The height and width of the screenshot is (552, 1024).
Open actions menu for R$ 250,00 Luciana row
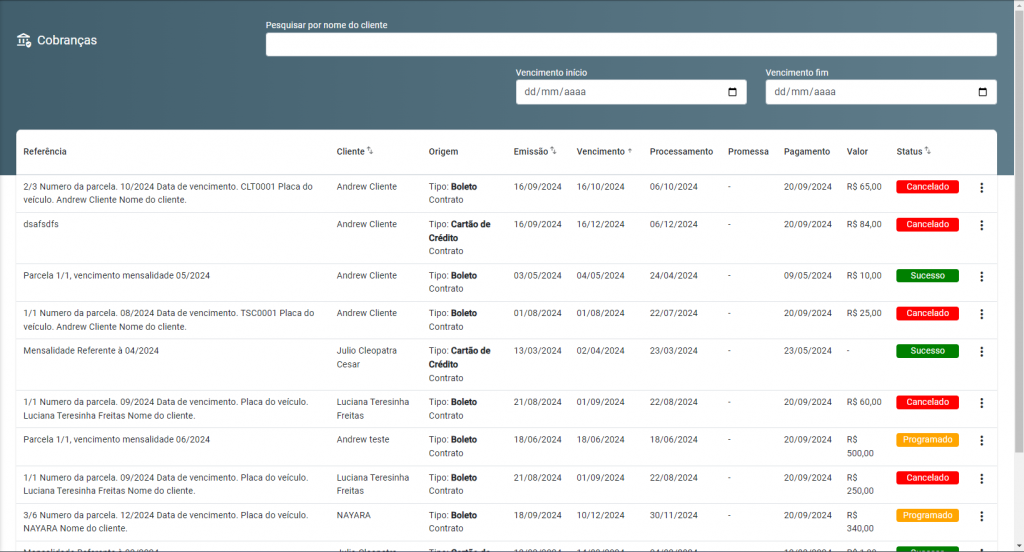[982, 479]
